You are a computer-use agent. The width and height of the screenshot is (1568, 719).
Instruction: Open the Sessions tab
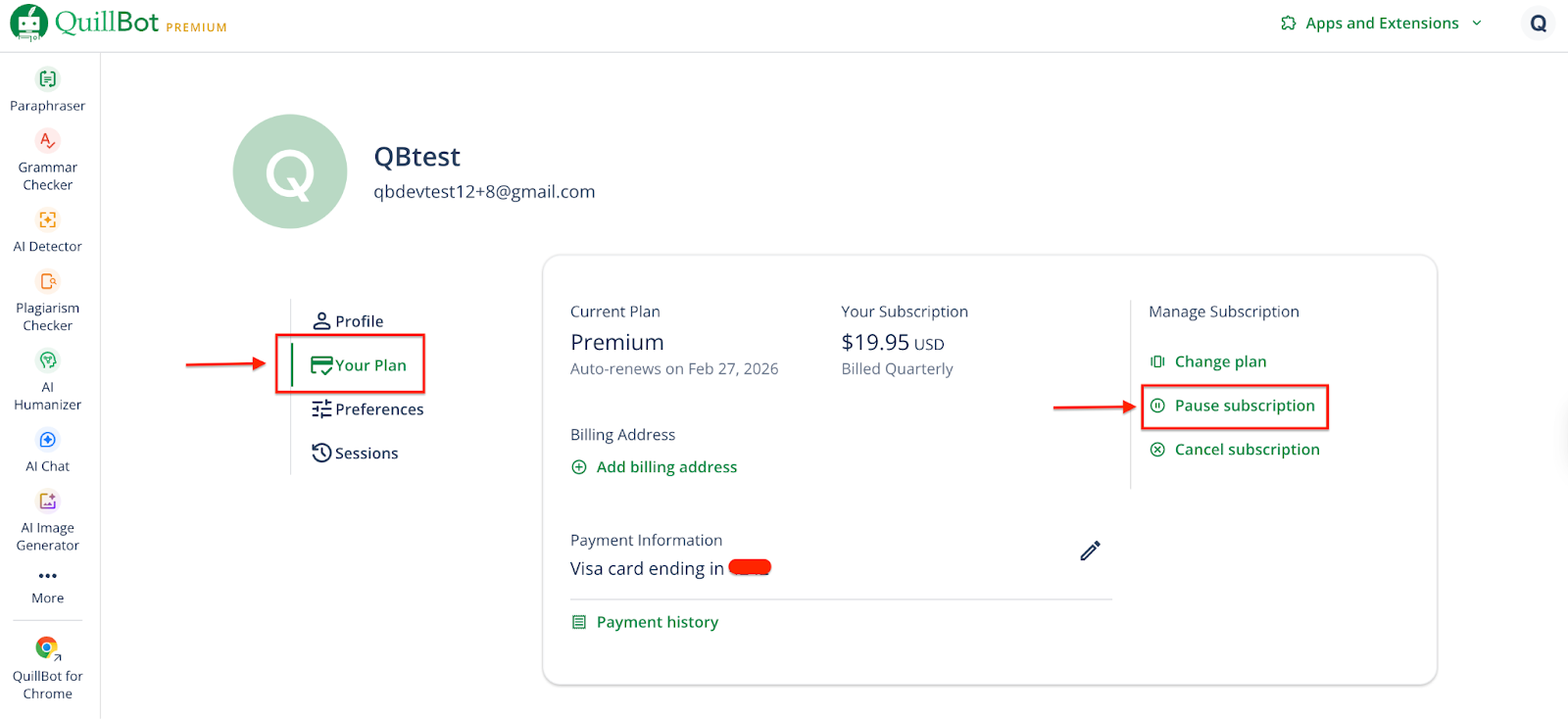[356, 454]
